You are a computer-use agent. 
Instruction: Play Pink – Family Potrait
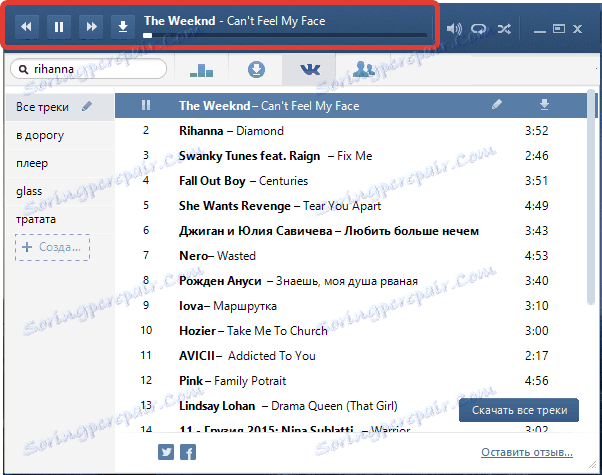(351, 381)
